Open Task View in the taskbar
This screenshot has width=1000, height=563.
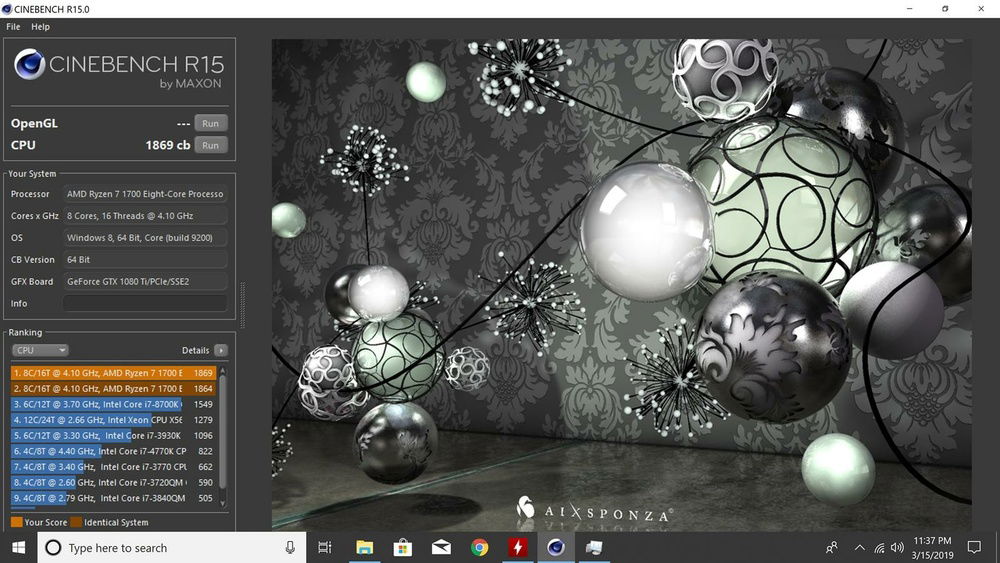[x=324, y=548]
